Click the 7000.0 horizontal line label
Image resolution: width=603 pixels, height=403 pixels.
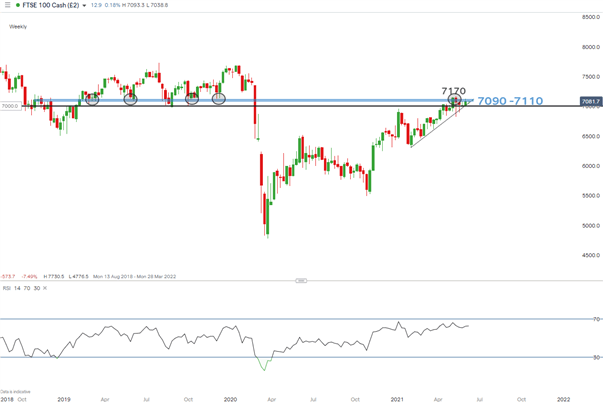click(x=10, y=106)
